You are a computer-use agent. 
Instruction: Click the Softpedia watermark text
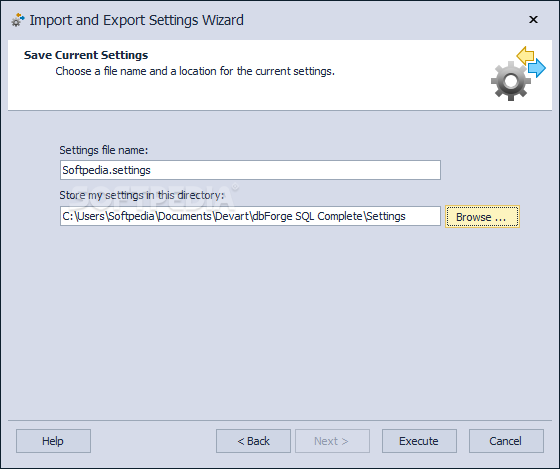click(153, 198)
